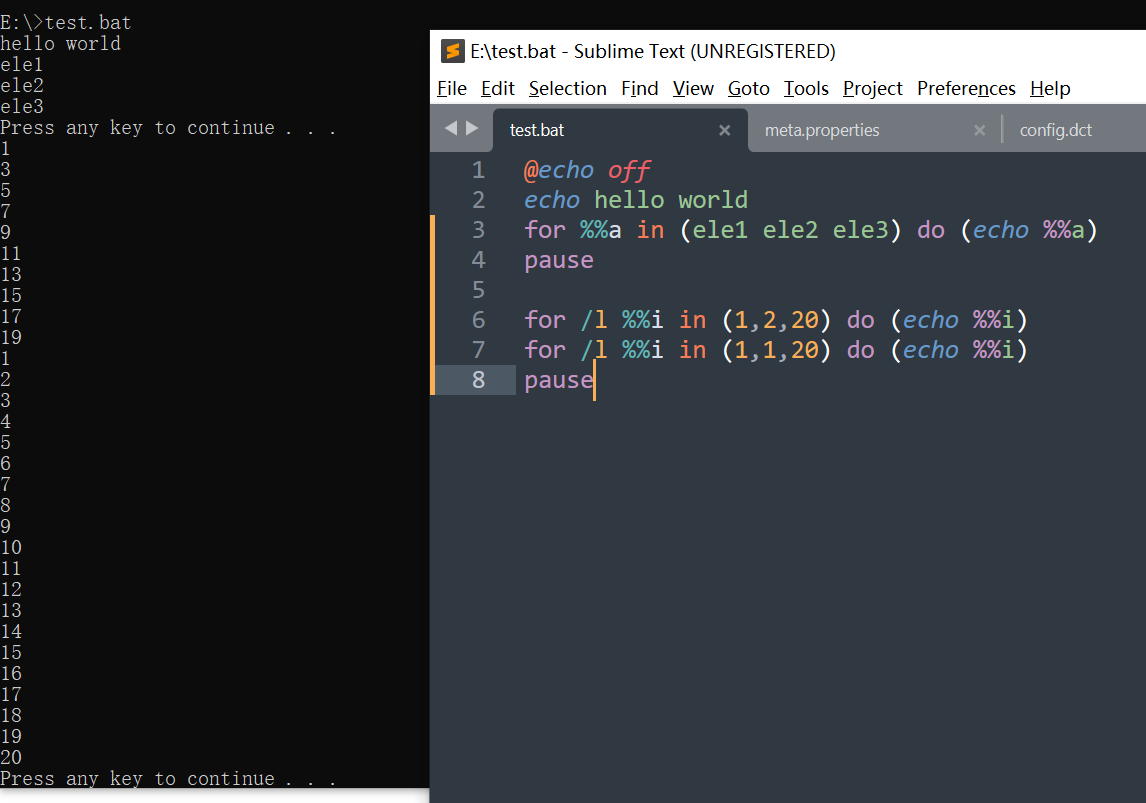
Task: Click '(1,2,20)' on line 6
Action: coord(776,320)
